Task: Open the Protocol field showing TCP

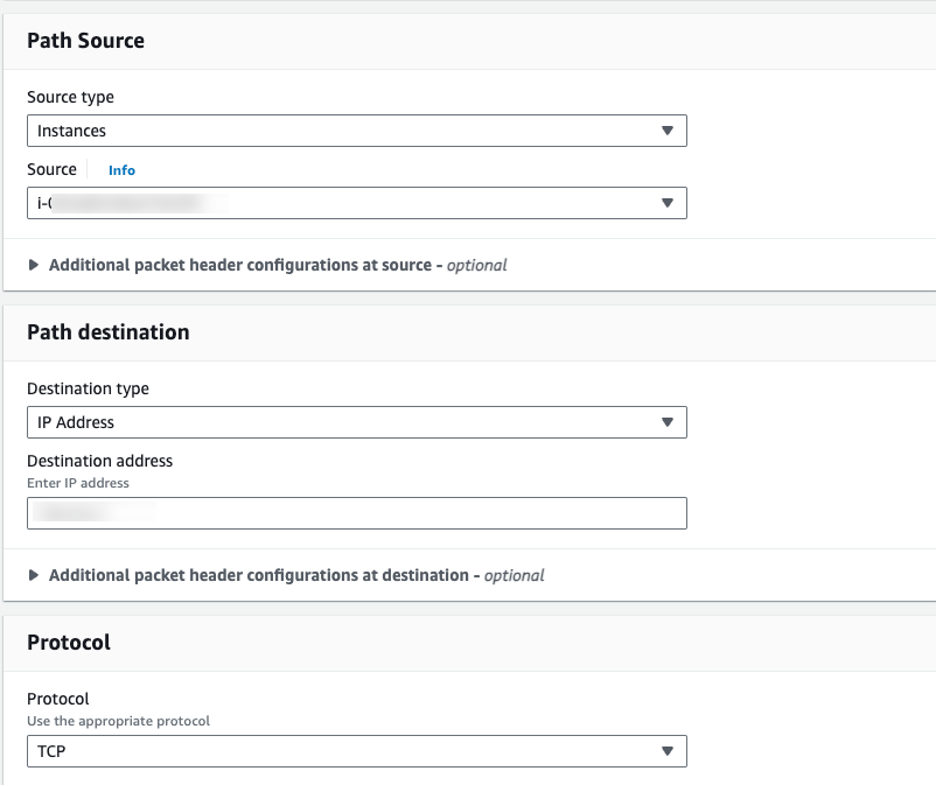Action: pos(340,751)
